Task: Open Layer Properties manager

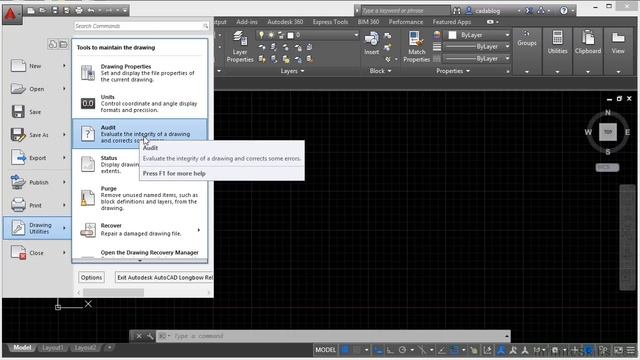Action: coord(240,47)
